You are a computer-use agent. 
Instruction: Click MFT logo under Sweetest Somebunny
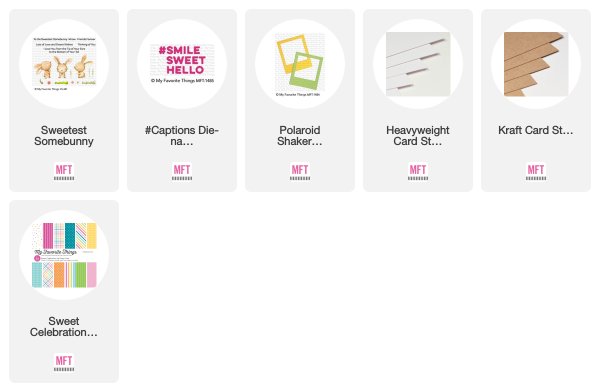coord(64,172)
